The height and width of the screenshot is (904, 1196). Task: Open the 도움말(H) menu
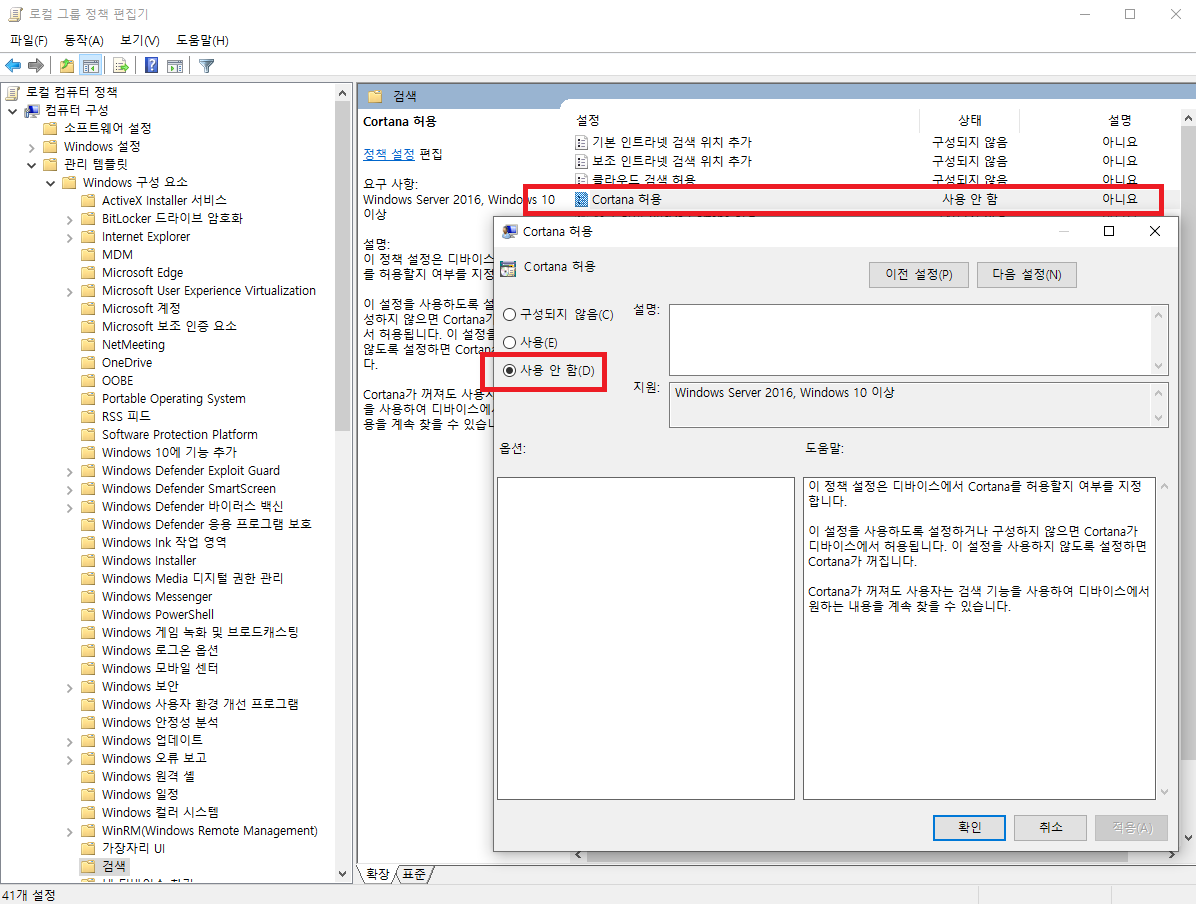coord(202,40)
